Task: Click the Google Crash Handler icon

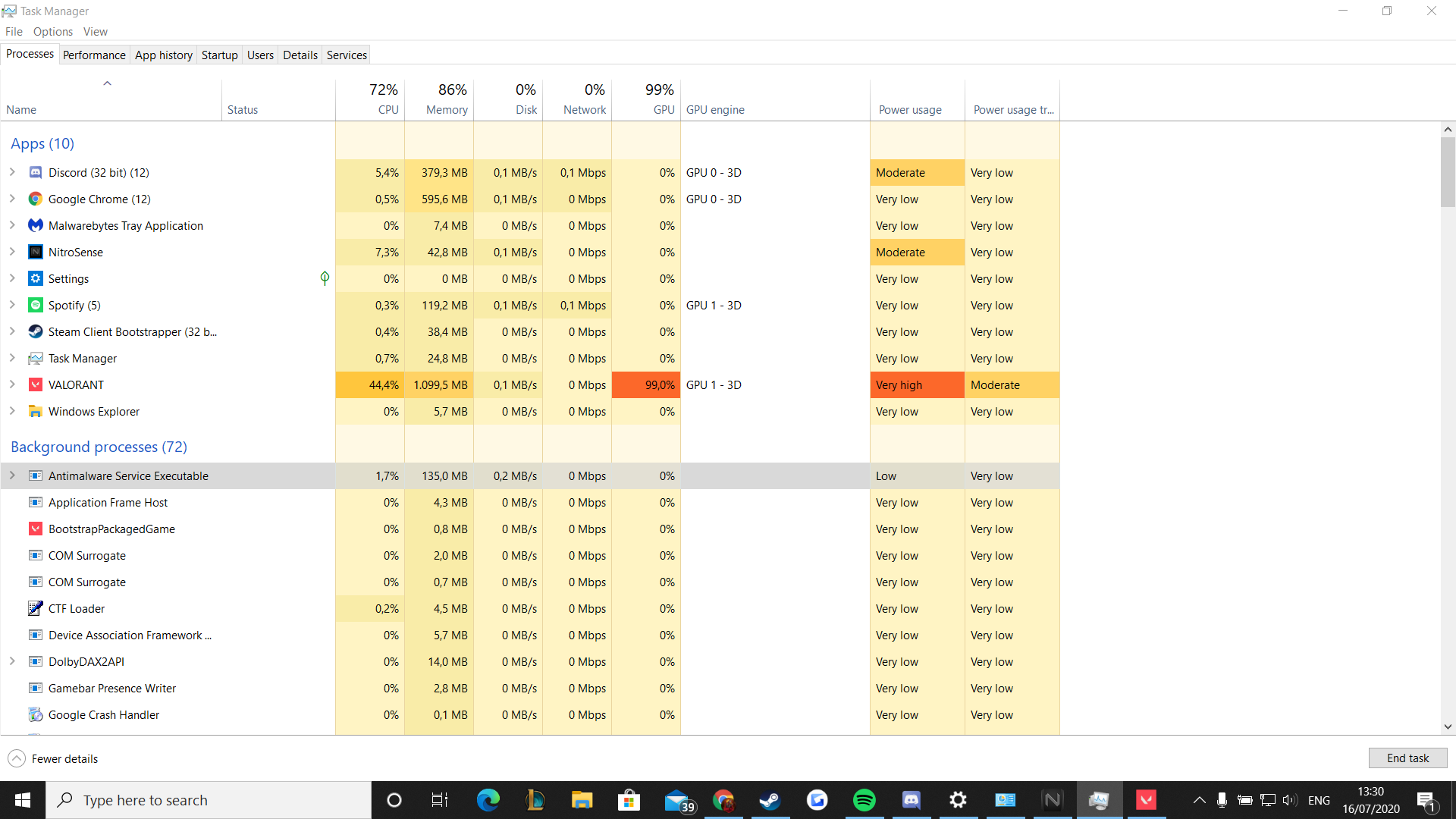Action: (x=36, y=715)
